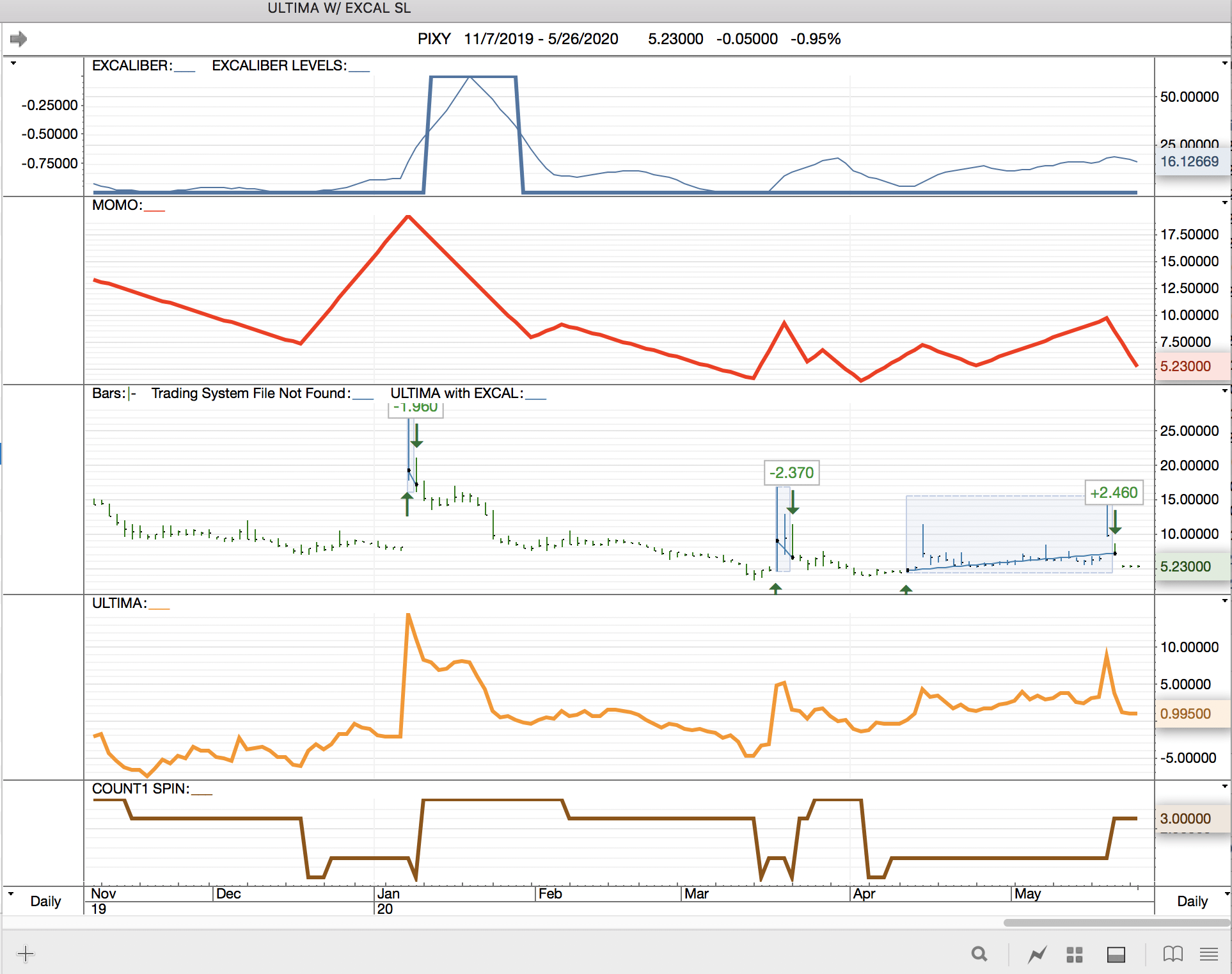Click the +2.460 trade profit label
Viewport: 1232px width, 974px height.
coord(1114,493)
